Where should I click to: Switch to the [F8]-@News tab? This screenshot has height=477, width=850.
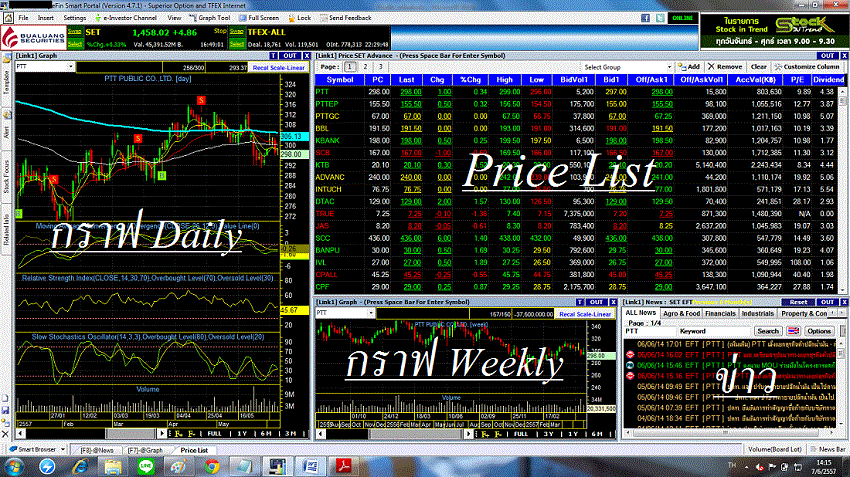tap(97, 450)
